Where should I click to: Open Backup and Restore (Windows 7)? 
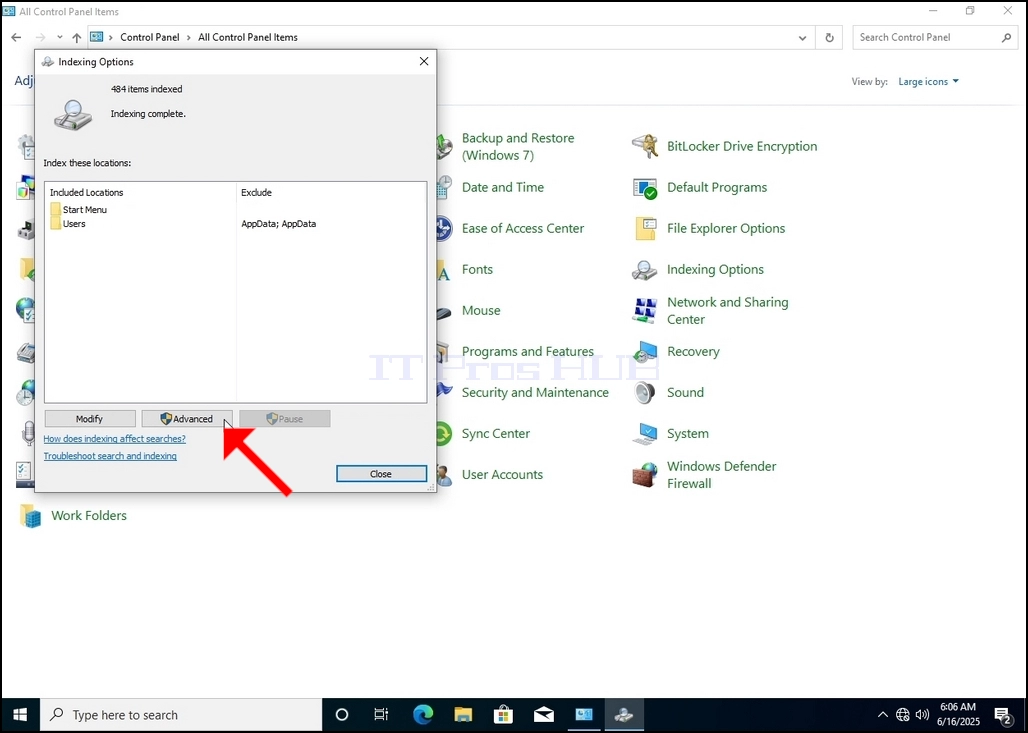point(518,147)
